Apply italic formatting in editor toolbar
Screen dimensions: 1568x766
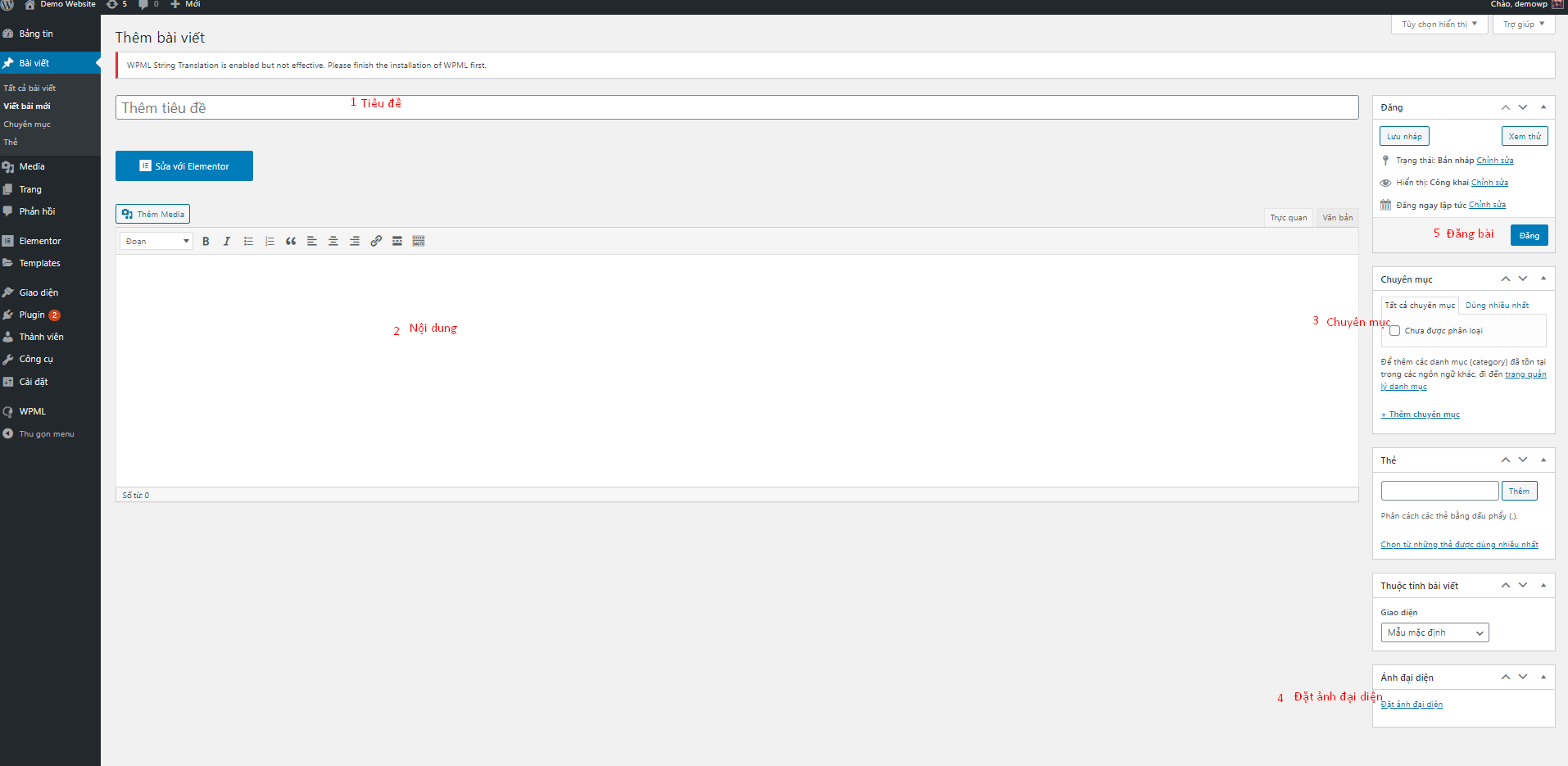tap(227, 241)
